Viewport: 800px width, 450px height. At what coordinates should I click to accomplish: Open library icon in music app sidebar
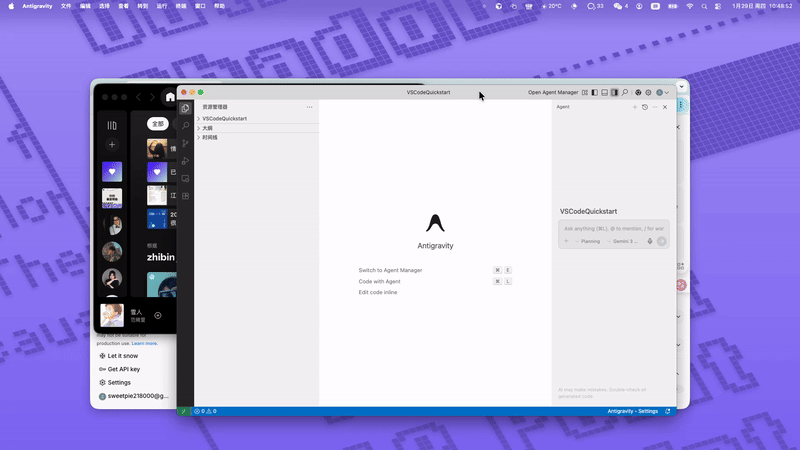click(x=112, y=126)
